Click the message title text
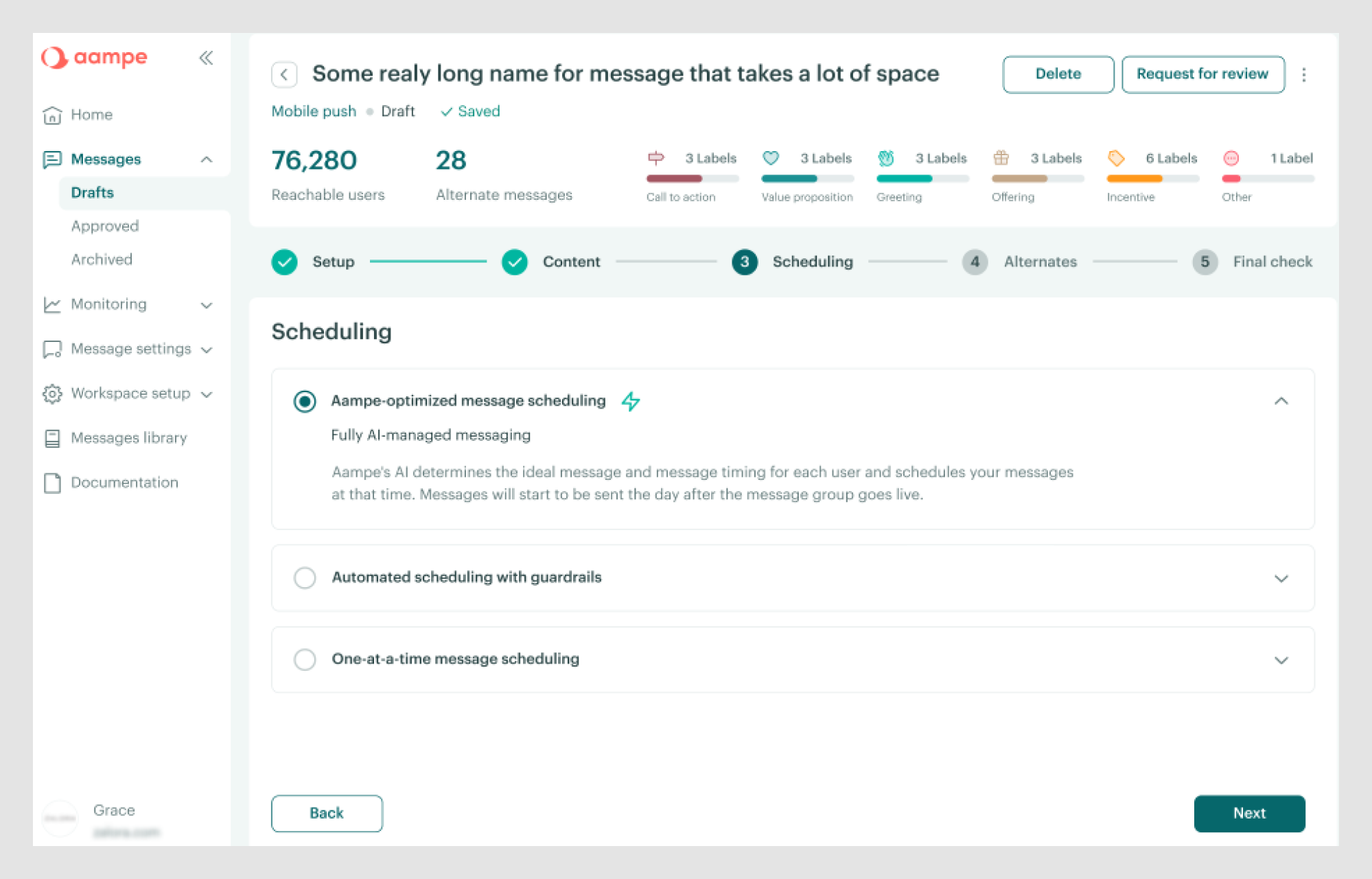 point(625,73)
